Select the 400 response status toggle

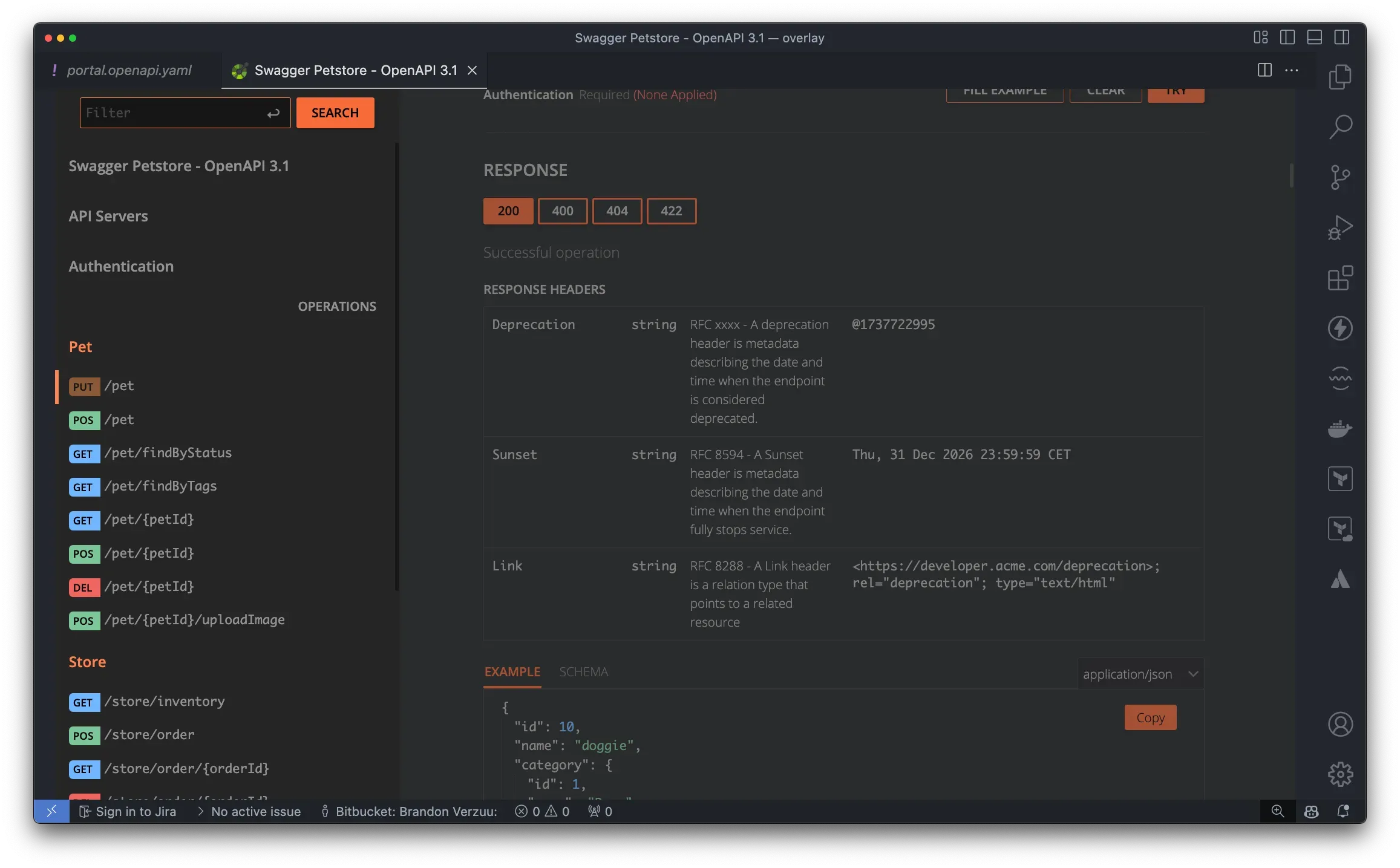pyautogui.click(x=562, y=210)
